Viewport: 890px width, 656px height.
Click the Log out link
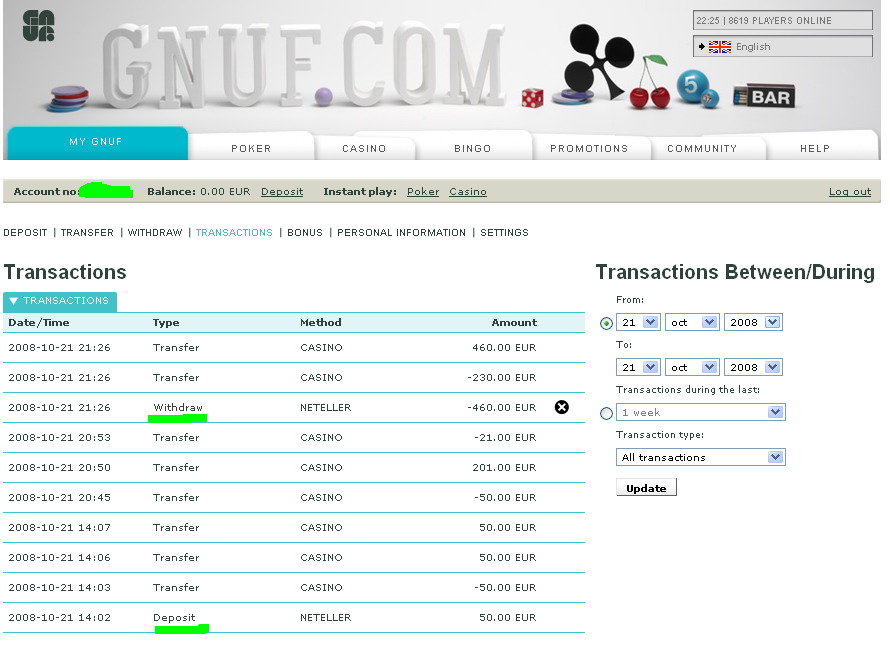tap(850, 192)
